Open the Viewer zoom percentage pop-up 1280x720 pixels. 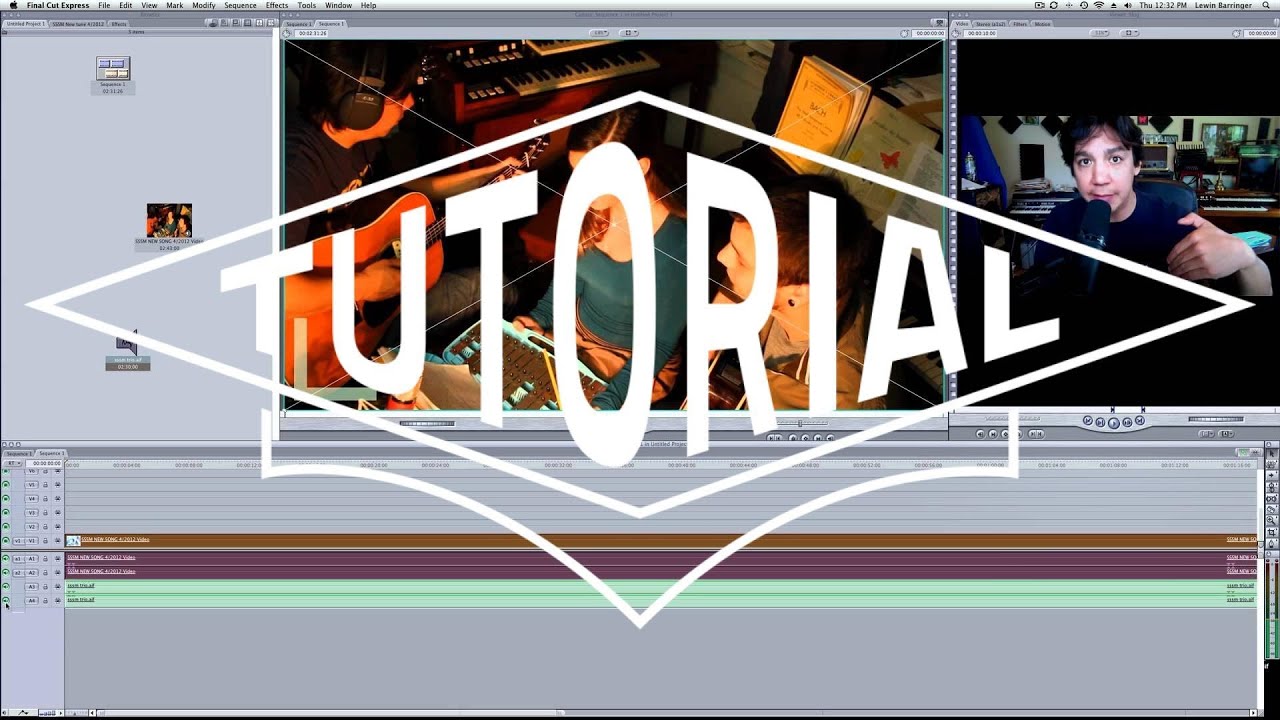coord(1099,33)
